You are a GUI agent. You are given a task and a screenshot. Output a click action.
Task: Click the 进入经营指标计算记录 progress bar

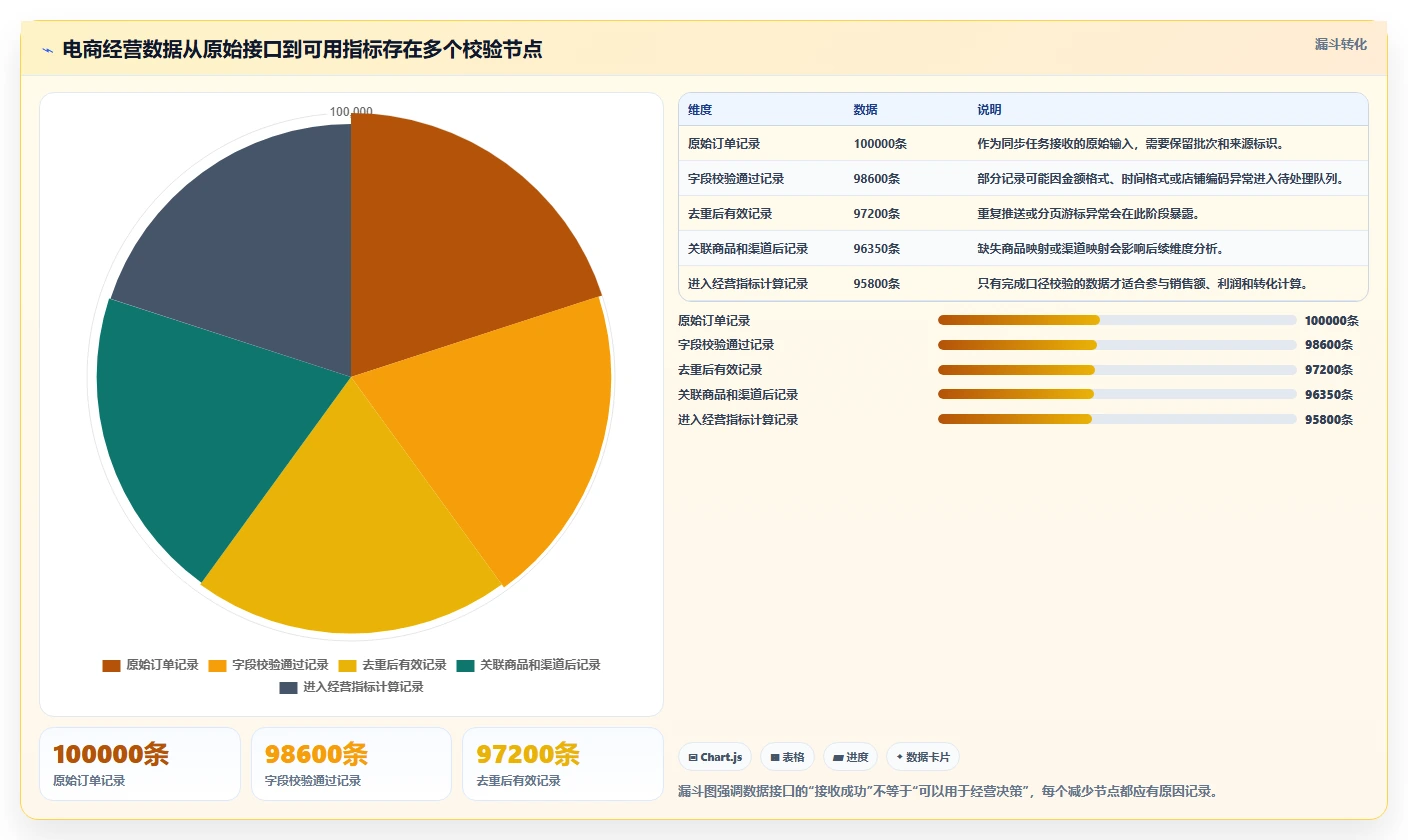click(1117, 419)
